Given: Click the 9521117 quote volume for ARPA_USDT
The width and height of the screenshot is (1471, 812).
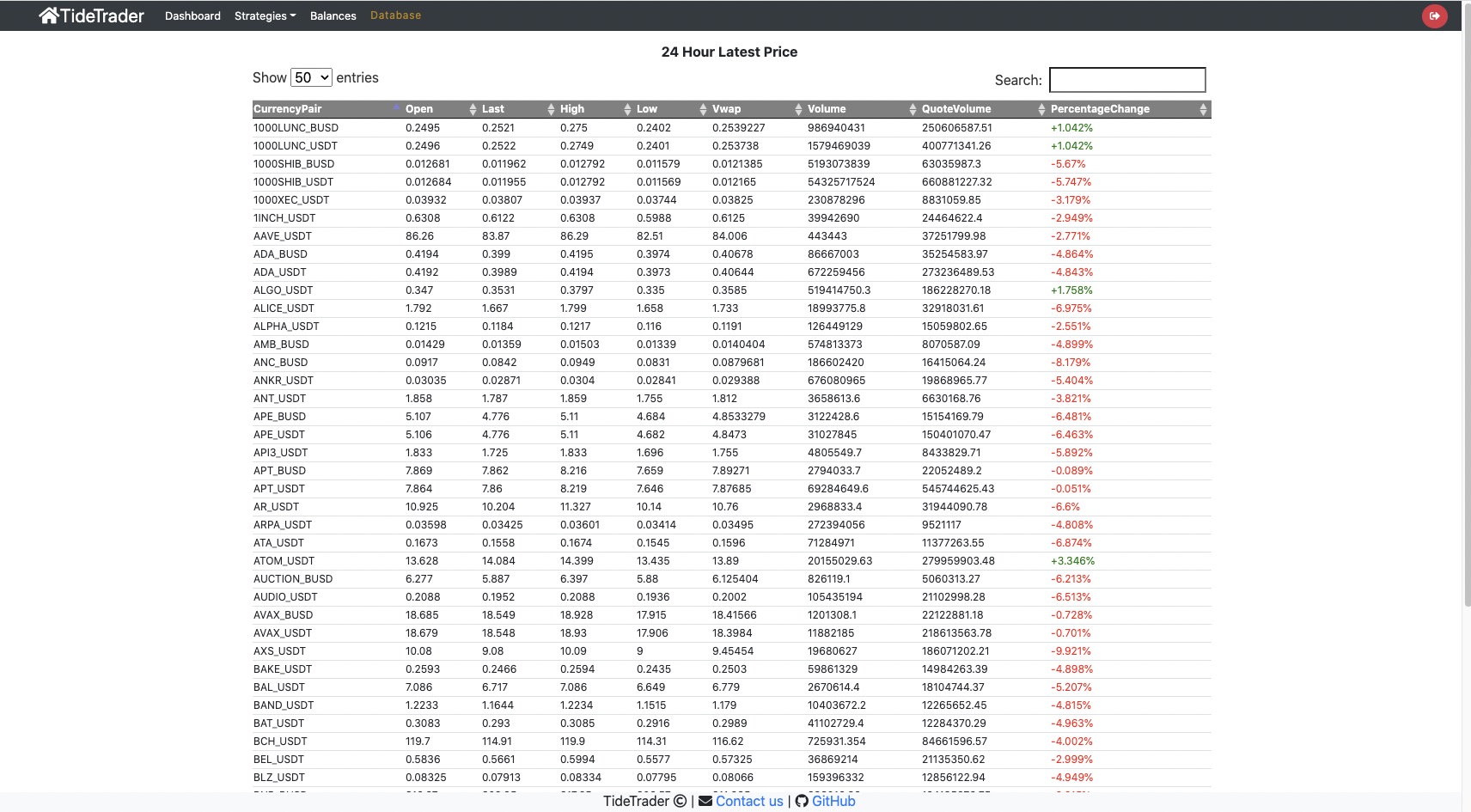Looking at the screenshot, I should point(942,525).
